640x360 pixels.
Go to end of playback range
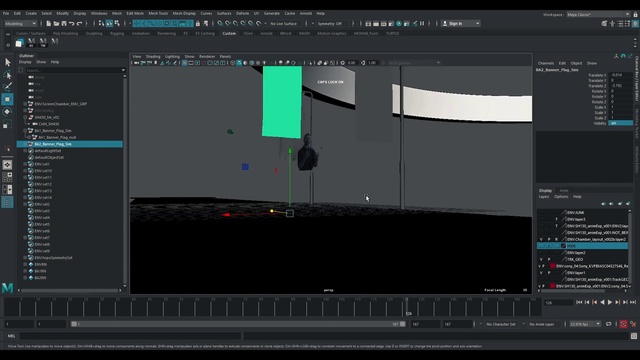click(633, 302)
